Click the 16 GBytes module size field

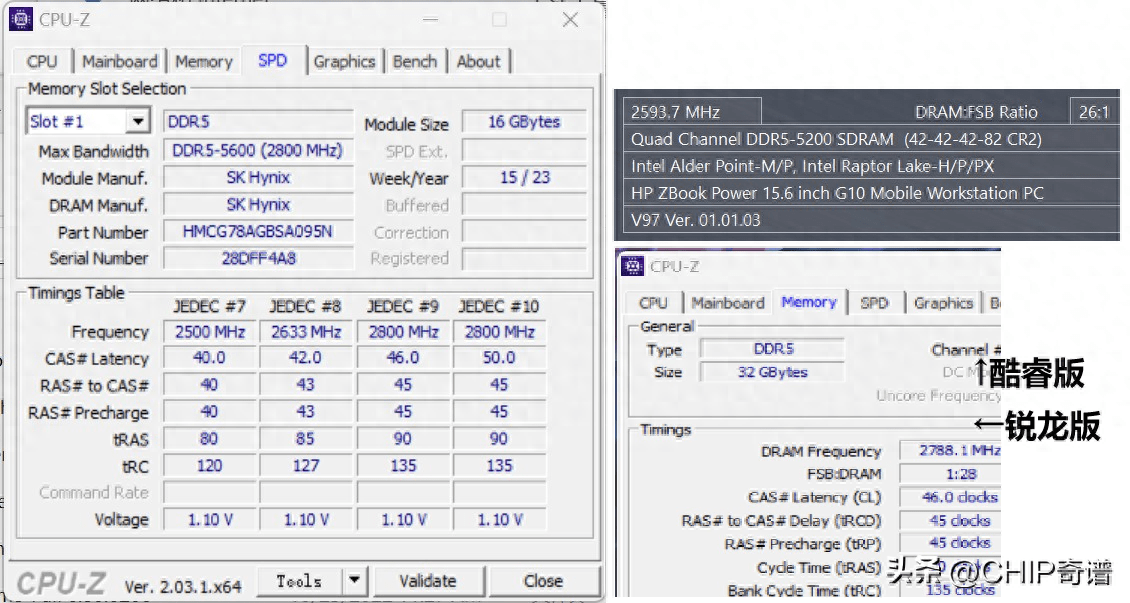click(524, 122)
